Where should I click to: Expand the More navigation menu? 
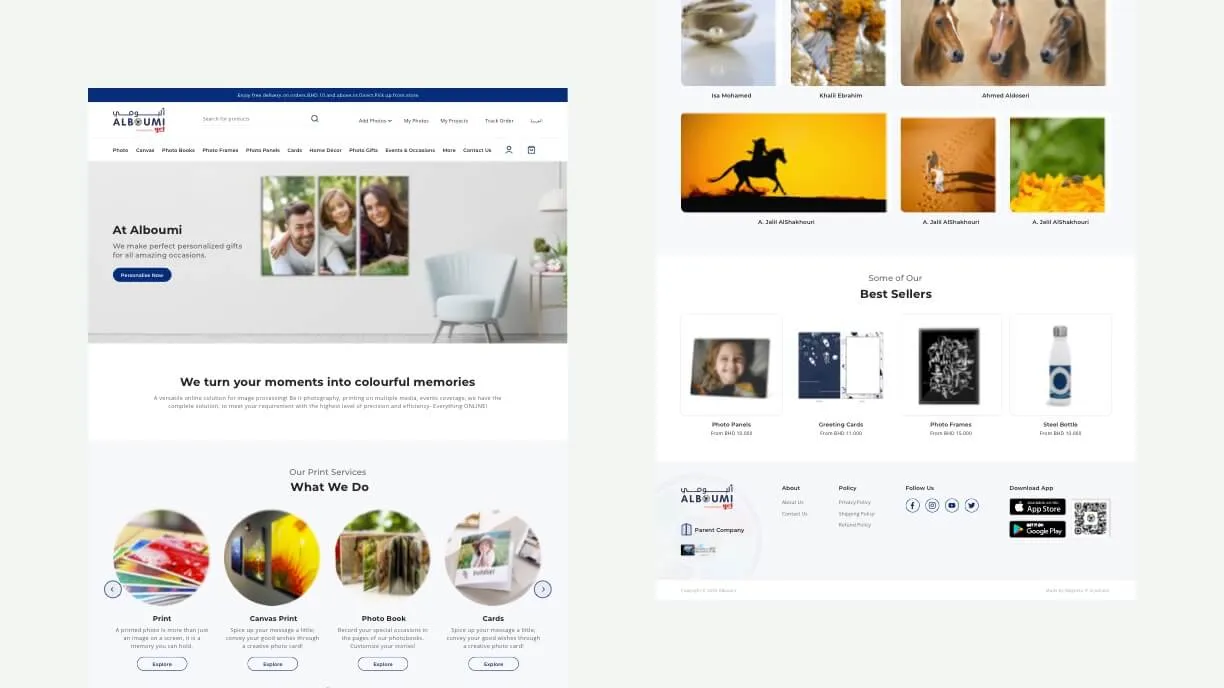point(449,150)
